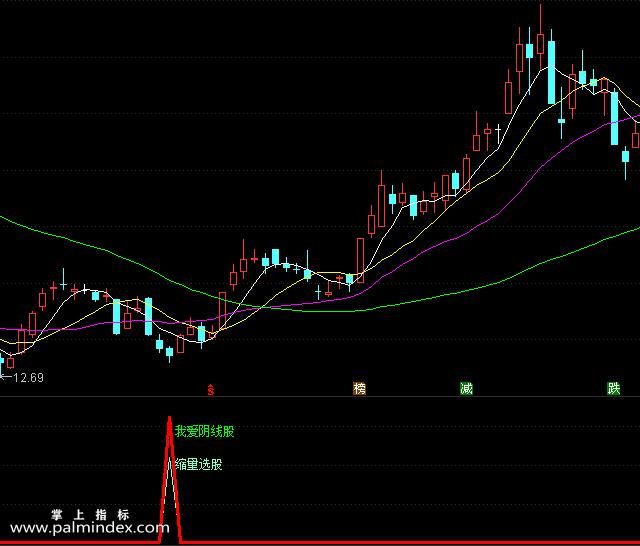Select the 12.69 low price label
Viewport: 640px width, 546px height.
[28, 378]
